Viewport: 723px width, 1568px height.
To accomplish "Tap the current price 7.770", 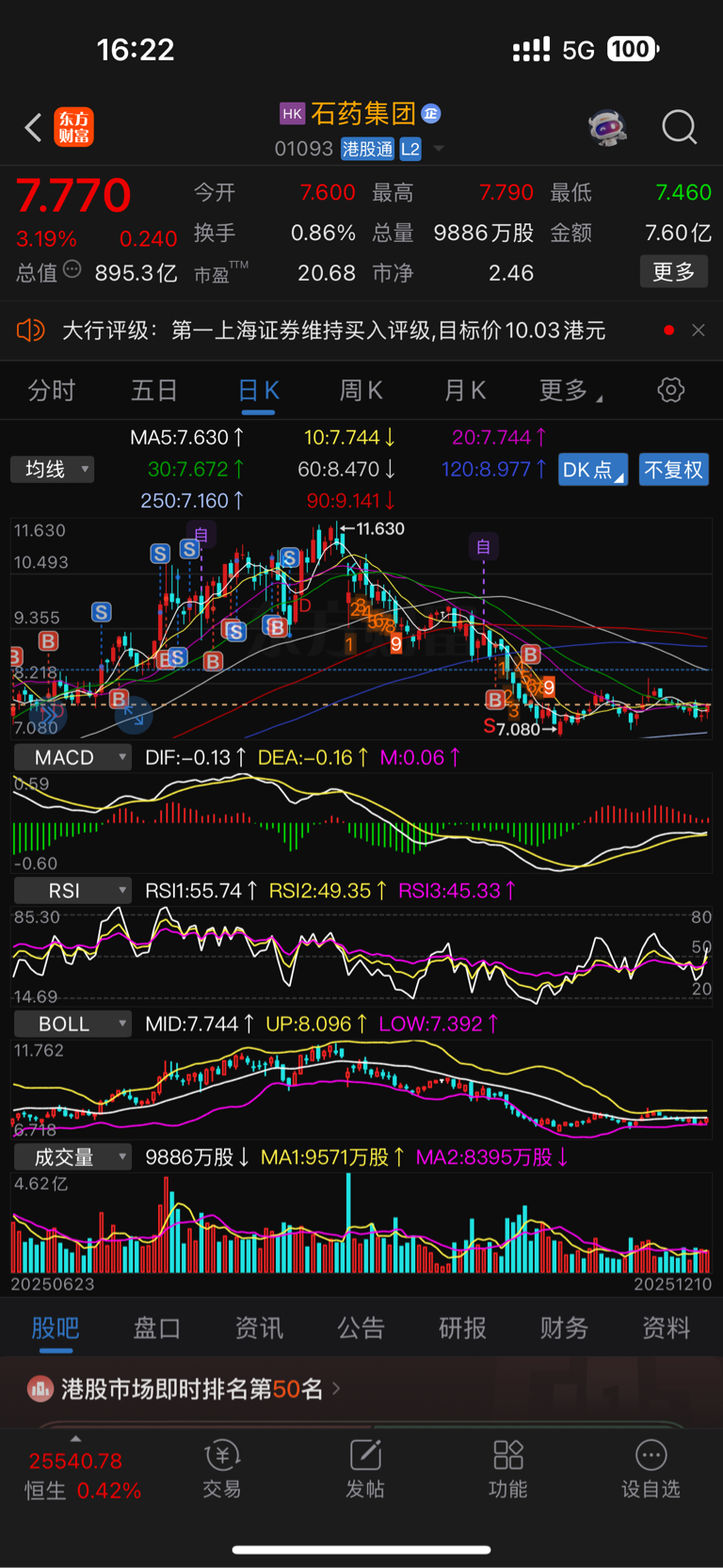I will coord(73,196).
